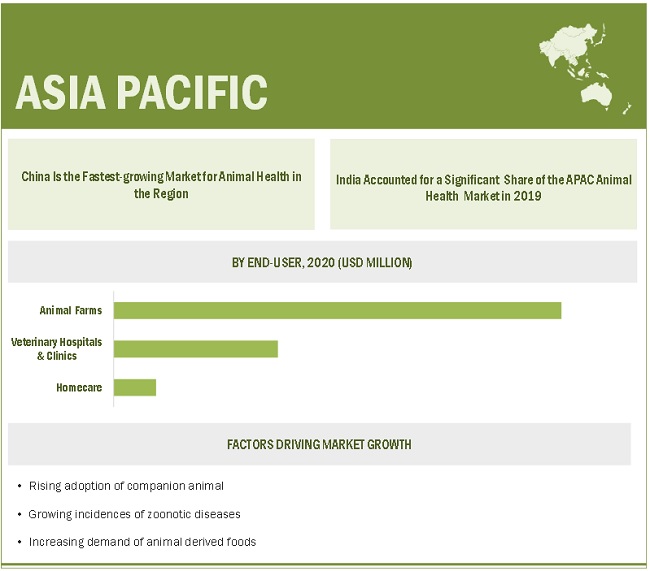Click bullet point before Rising adoption
This screenshot has height=571, width=650.
click(19, 487)
